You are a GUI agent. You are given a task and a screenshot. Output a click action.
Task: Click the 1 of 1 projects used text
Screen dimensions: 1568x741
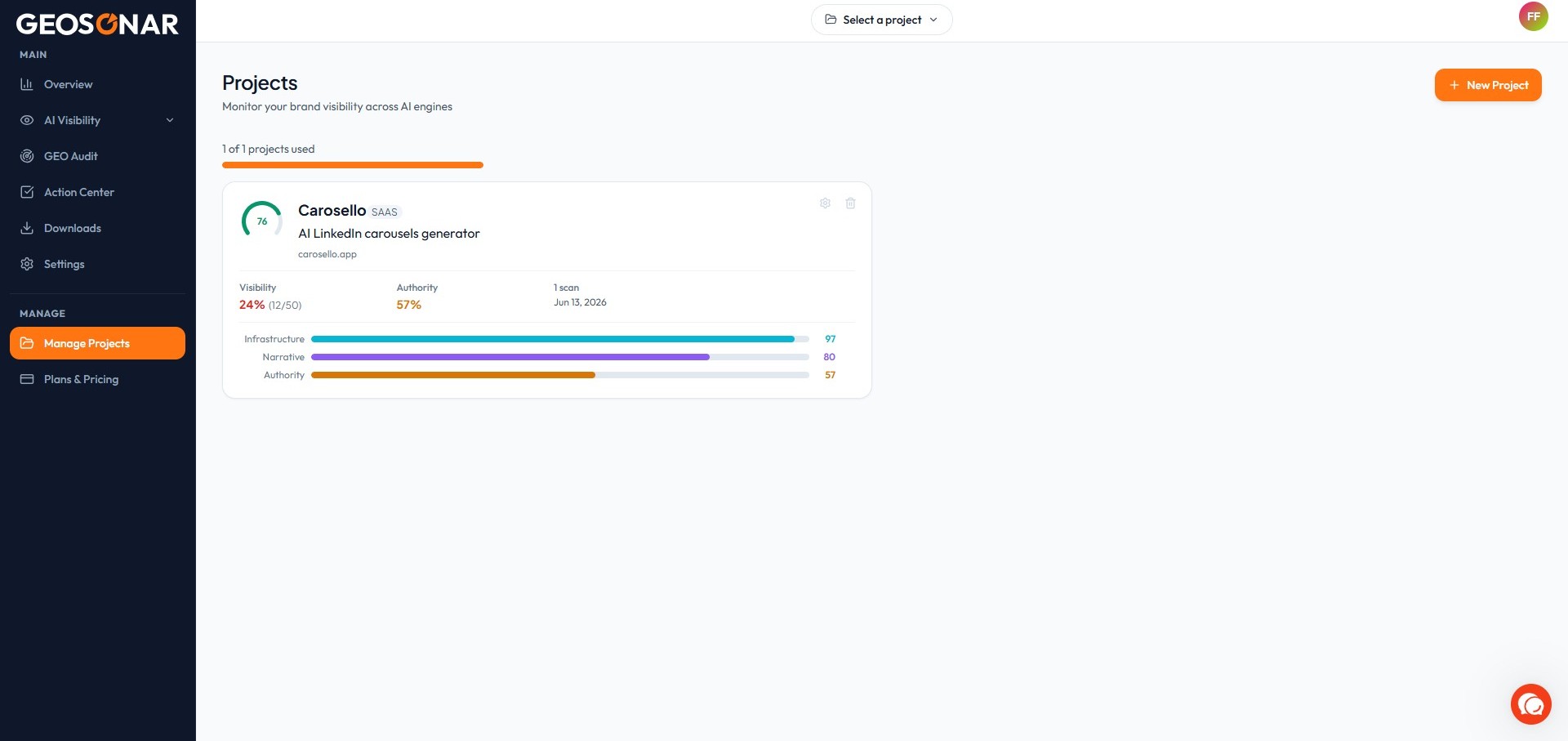268,149
